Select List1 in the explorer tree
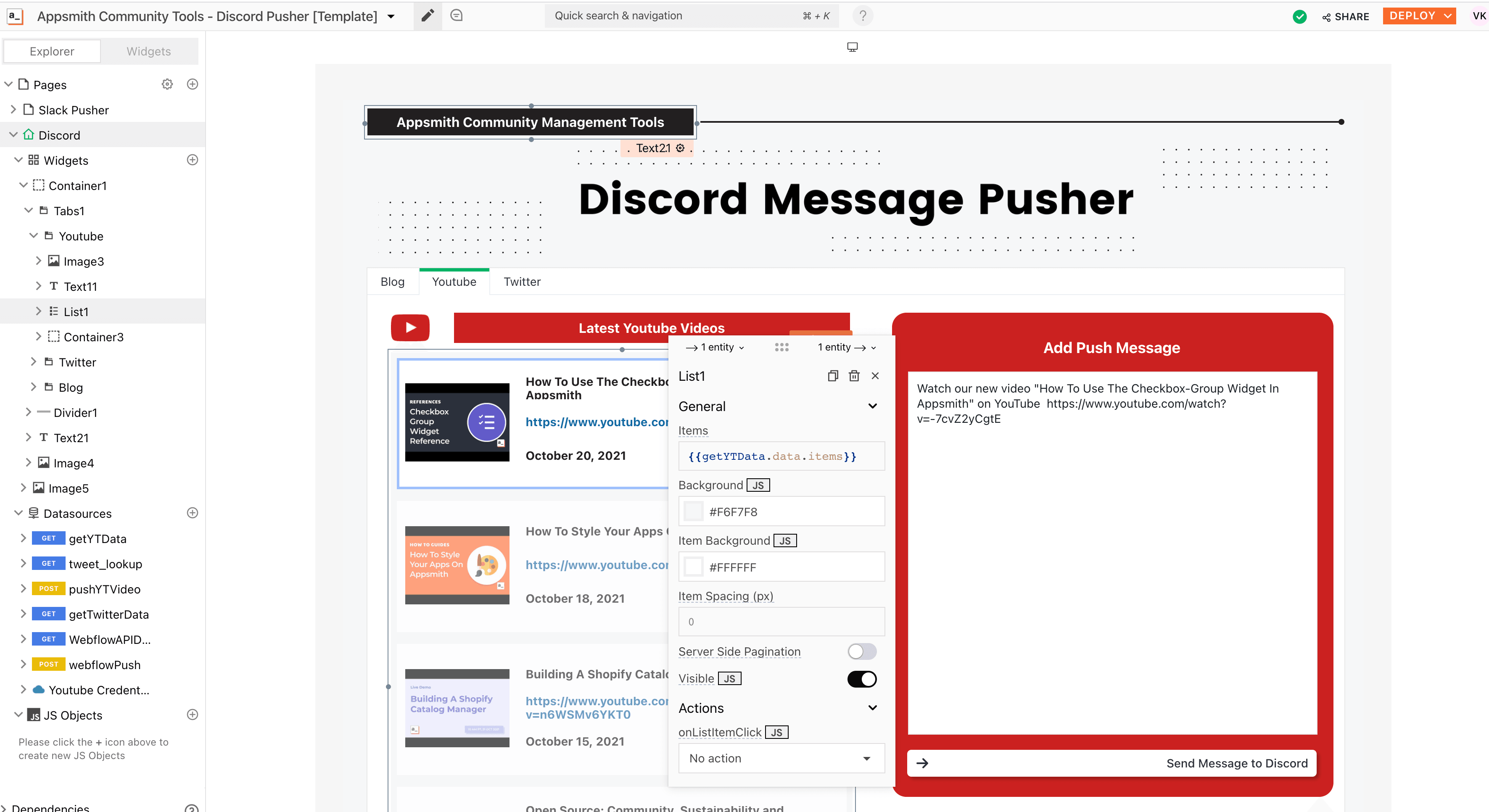Viewport: 1489px width, 812px height. tap(76, 312)
